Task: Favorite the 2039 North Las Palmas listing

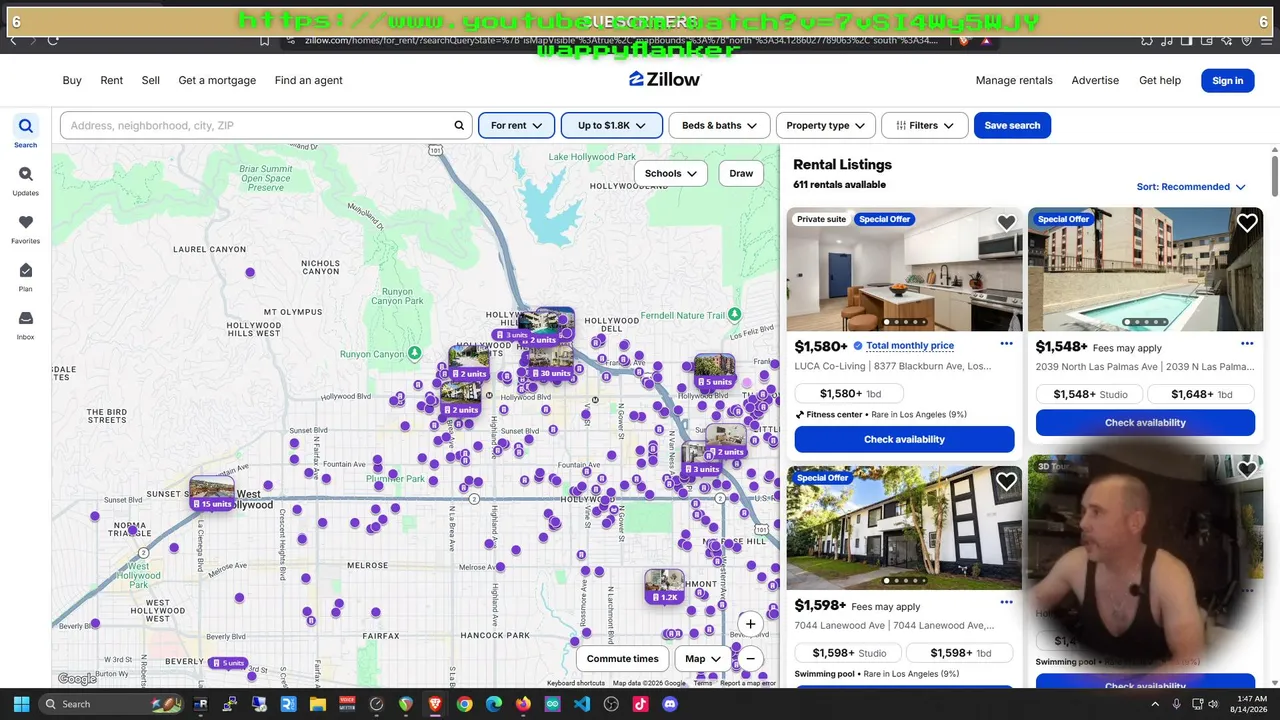Action: 1247,223
